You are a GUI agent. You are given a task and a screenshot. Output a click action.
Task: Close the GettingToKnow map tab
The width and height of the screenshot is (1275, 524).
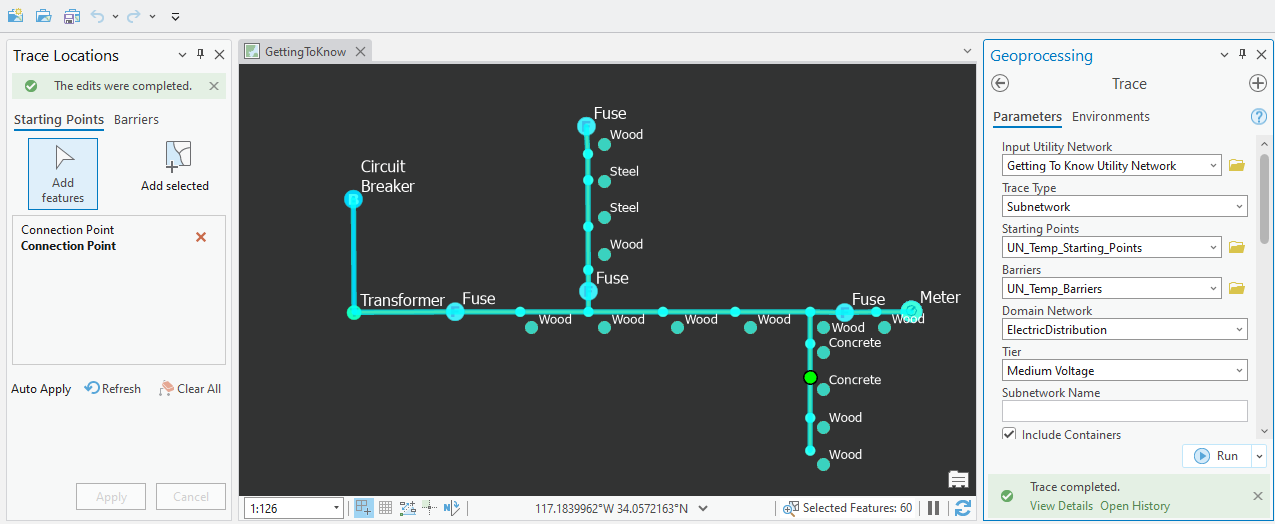pyautogui.click(x=361, y=51)
